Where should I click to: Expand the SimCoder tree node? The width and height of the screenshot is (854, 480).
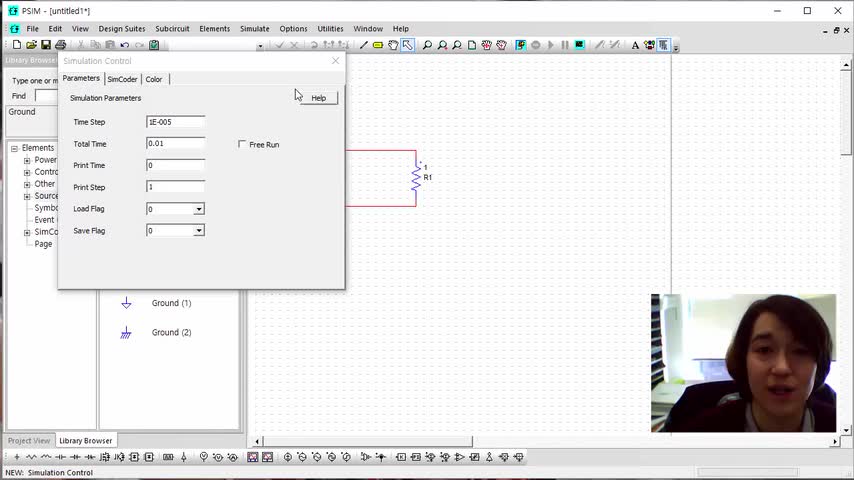click(27, 233)
